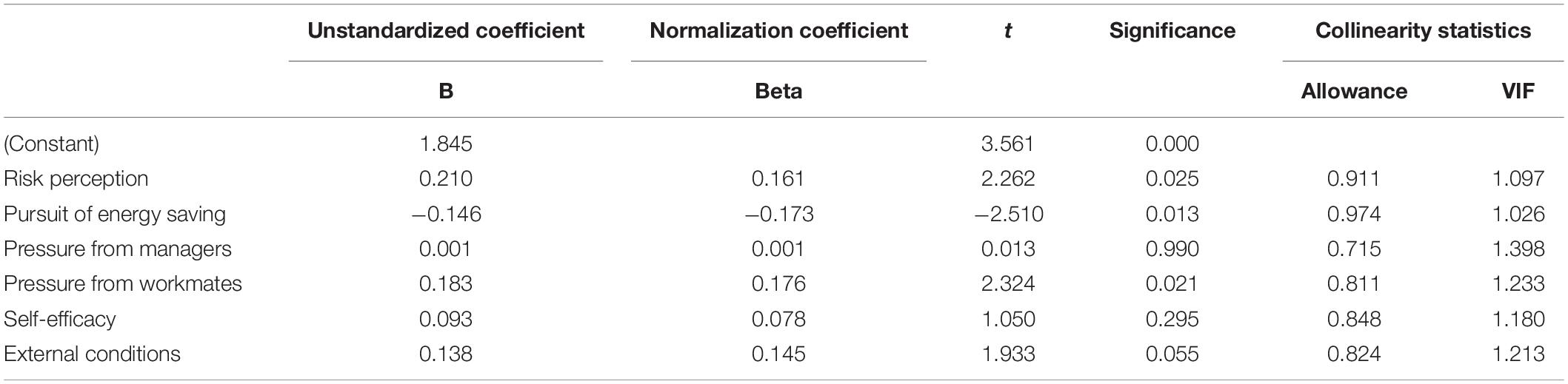Select the Beta subheader
The height and width of the screenshot is (384, 1568).
pos(778,91)
